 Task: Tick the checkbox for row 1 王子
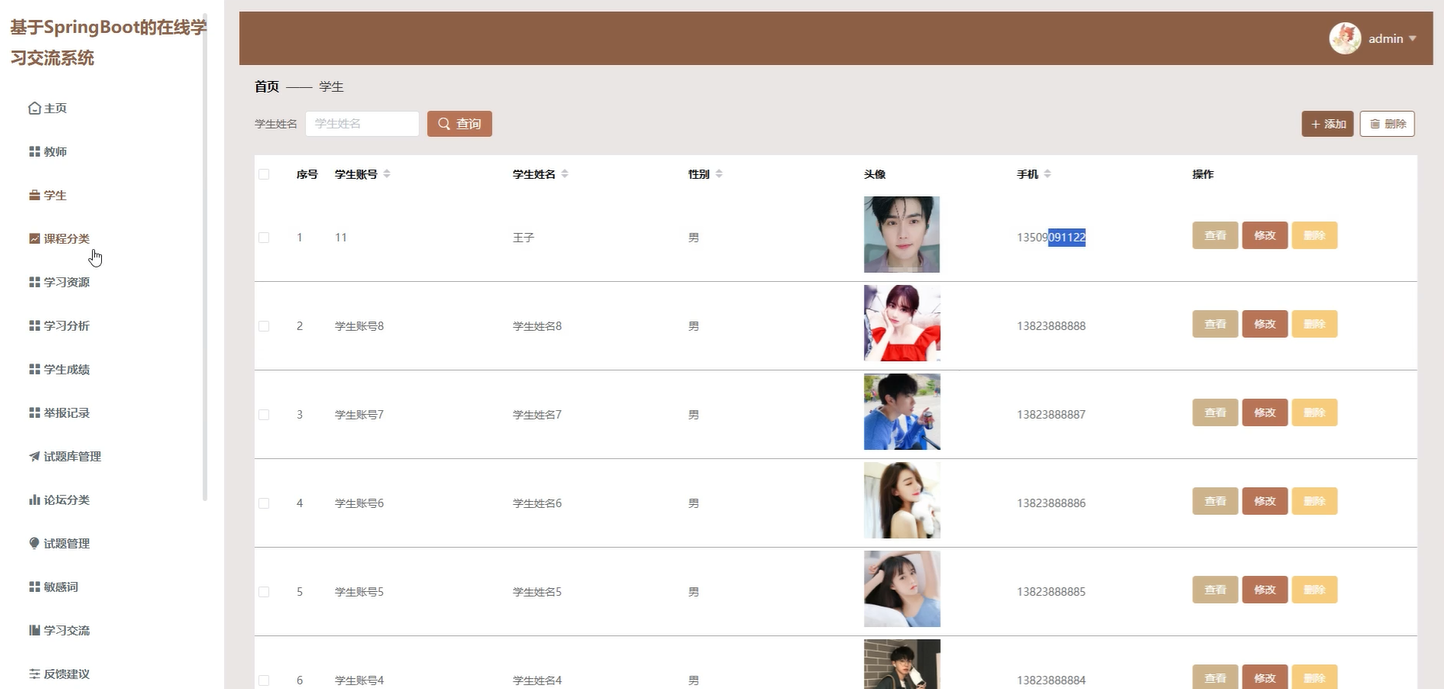(x=264, y=238)
